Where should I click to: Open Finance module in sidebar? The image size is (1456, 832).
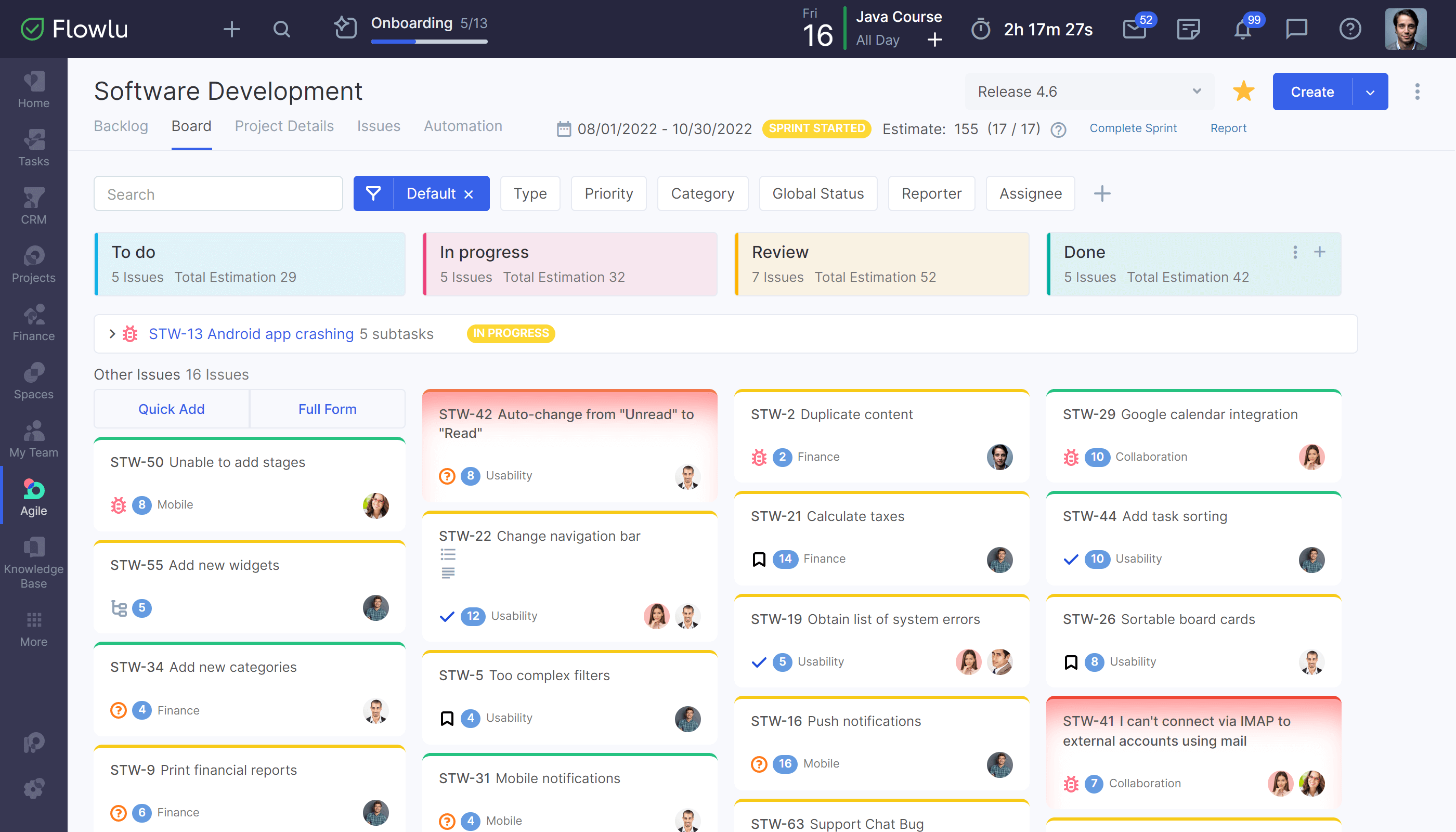tap(33, 323)
